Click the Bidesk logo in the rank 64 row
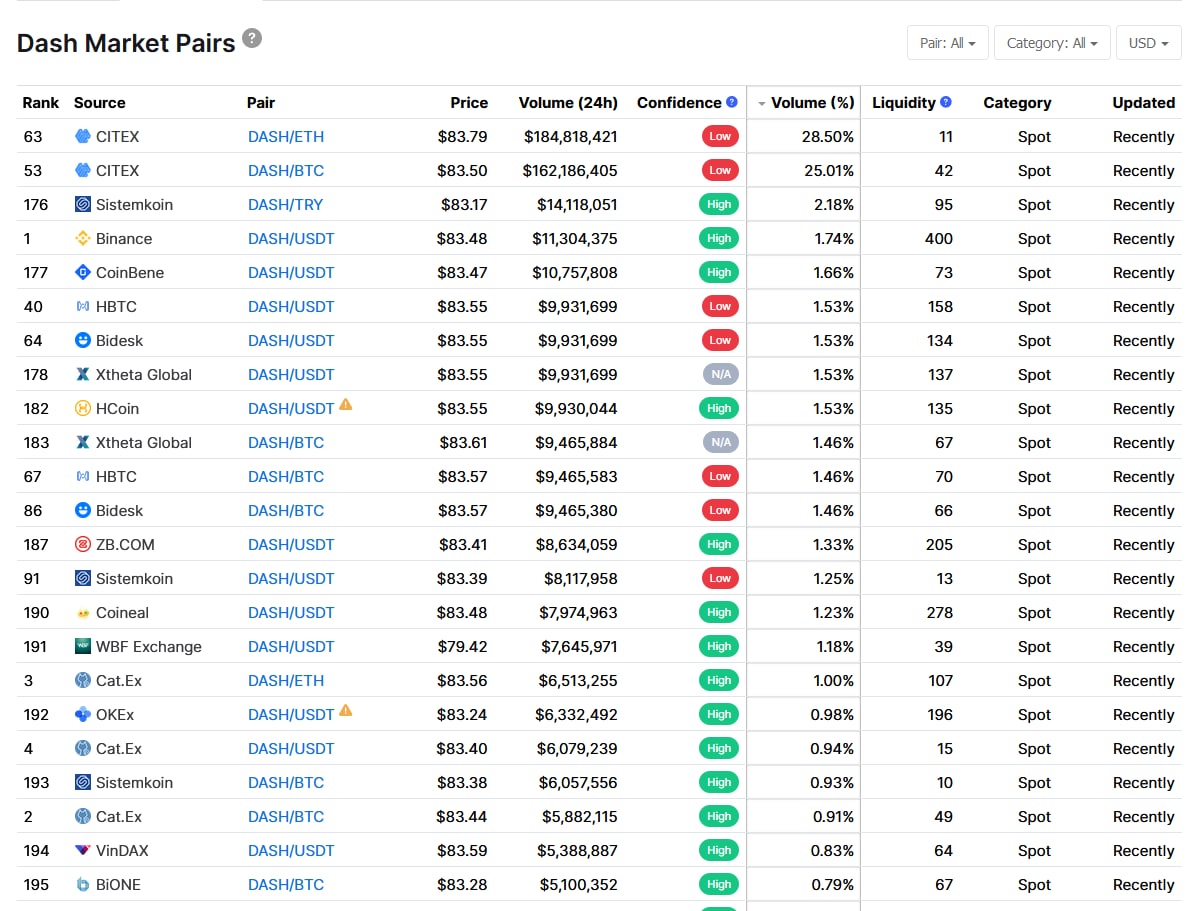Viewport: 1189px width, 911px height. (x=83, y=341)
